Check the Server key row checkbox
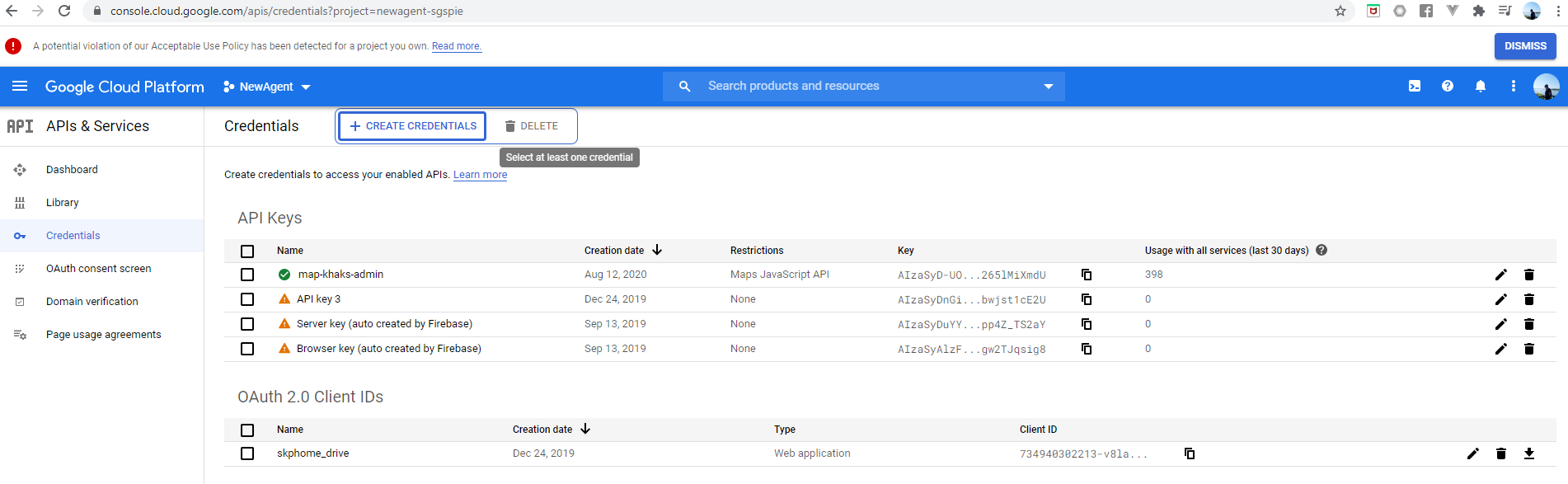 click(x=247, y=324)
